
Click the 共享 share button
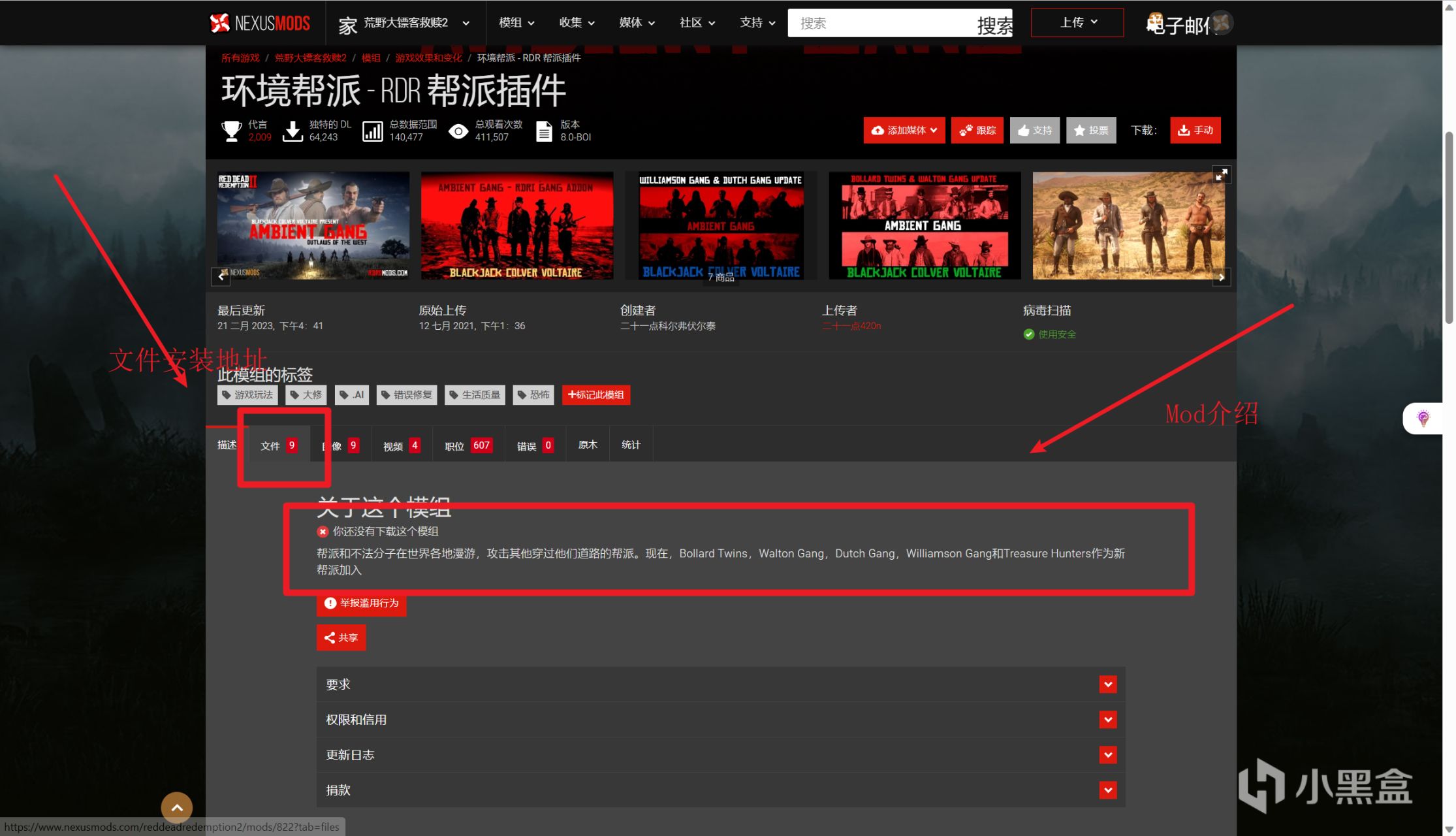pos(341,637)
